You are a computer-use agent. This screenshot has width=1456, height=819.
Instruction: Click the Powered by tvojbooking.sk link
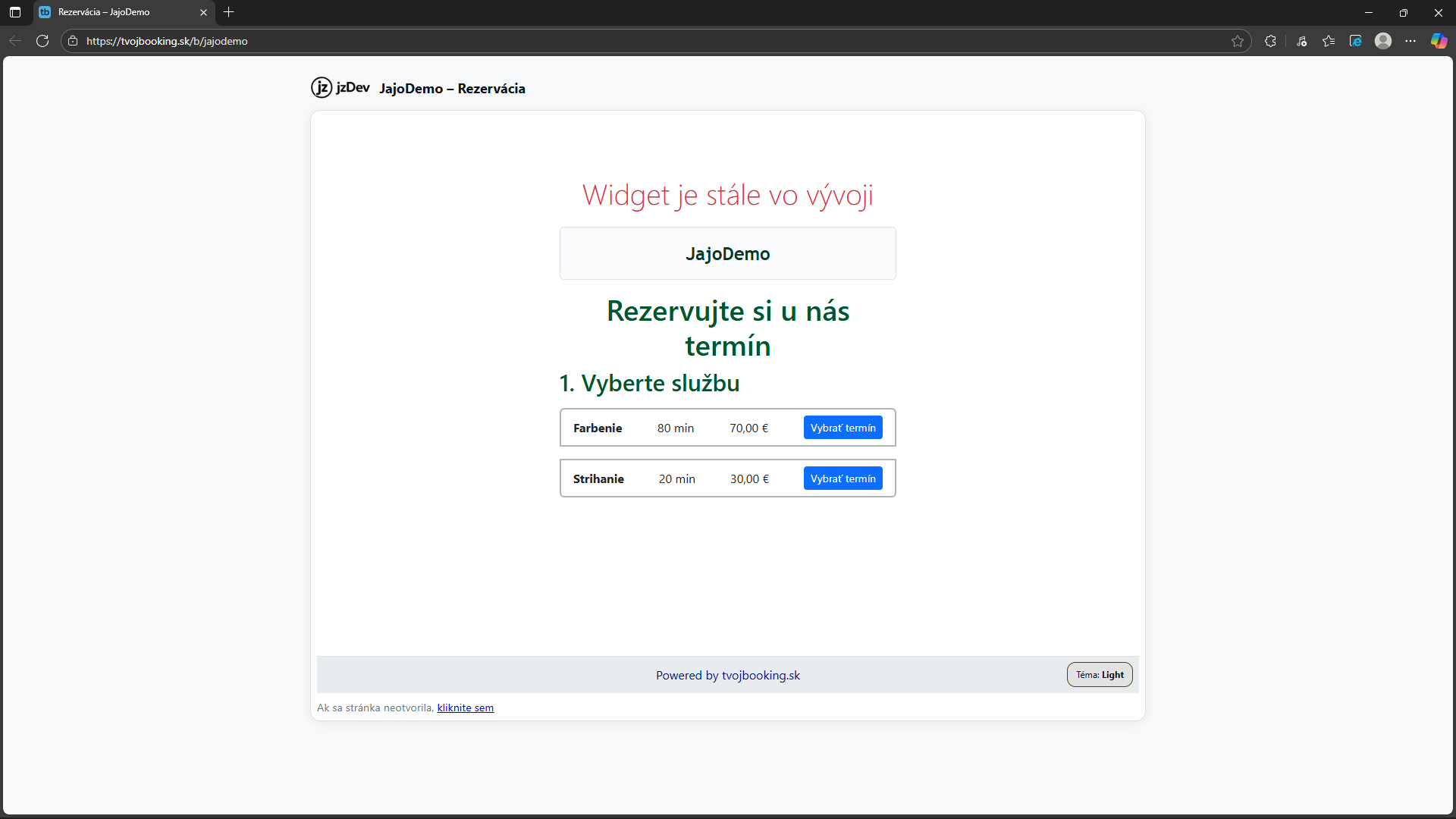727,675
